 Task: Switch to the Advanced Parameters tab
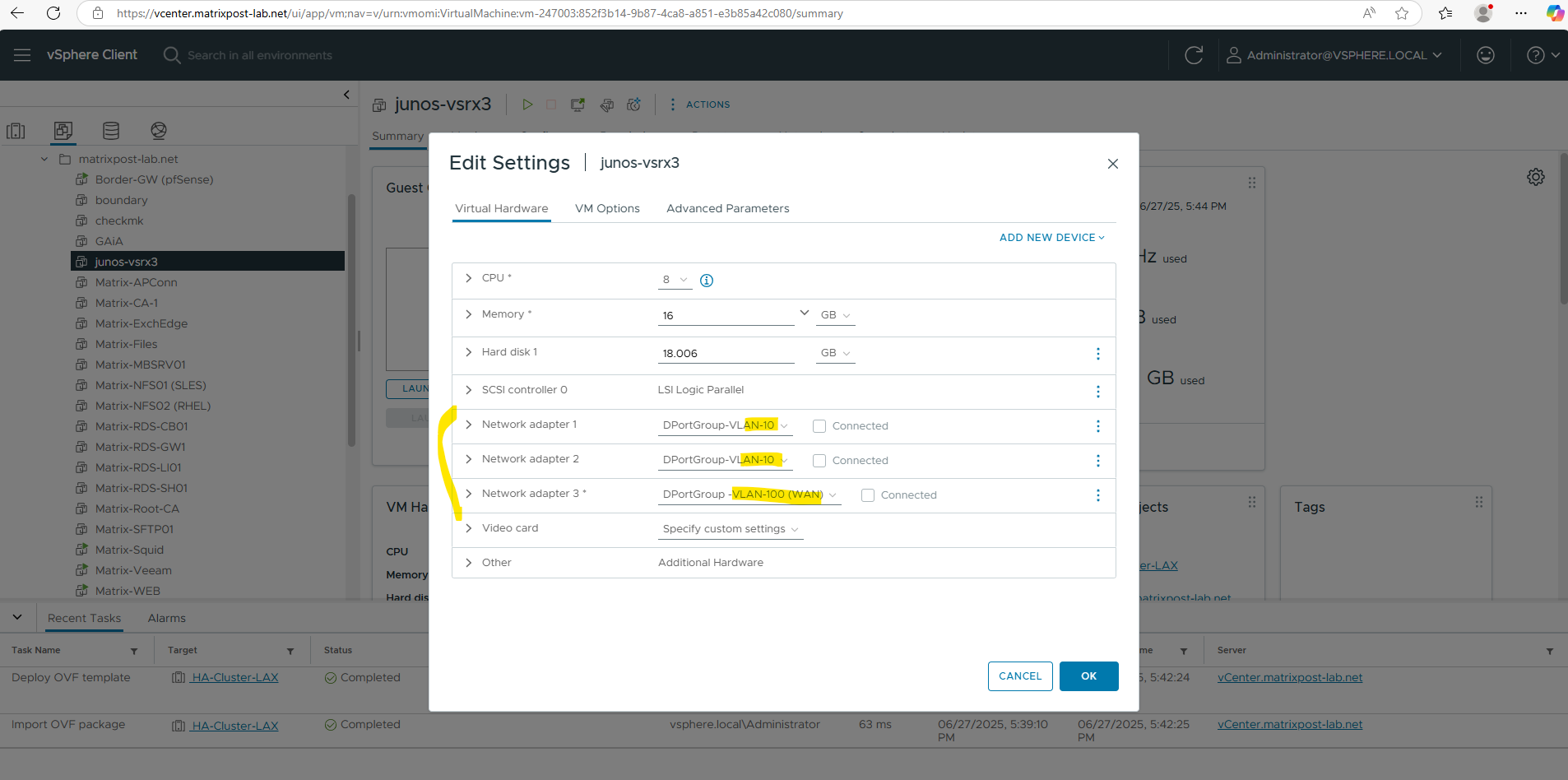point(728,209)
